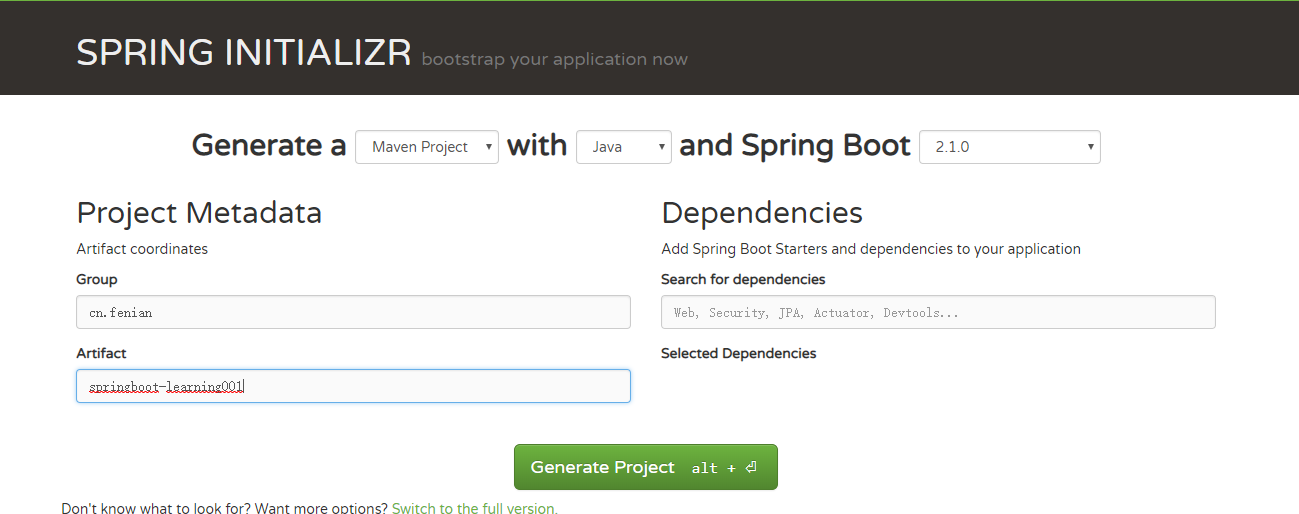Click the enter-key symbol on Generate Project

coord(751,468)
